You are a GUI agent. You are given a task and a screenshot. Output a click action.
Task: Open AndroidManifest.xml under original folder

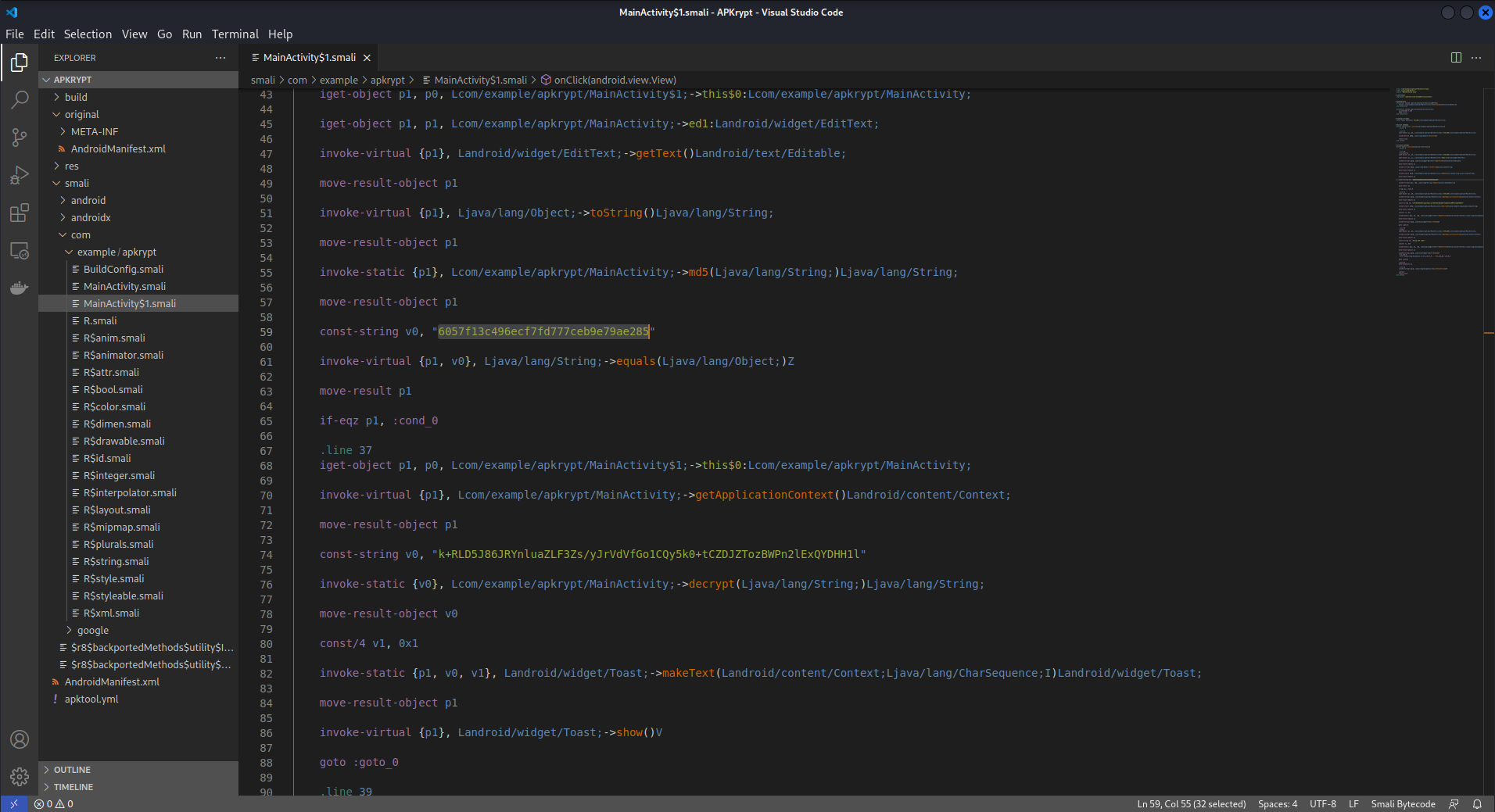(x=138, y=148)
